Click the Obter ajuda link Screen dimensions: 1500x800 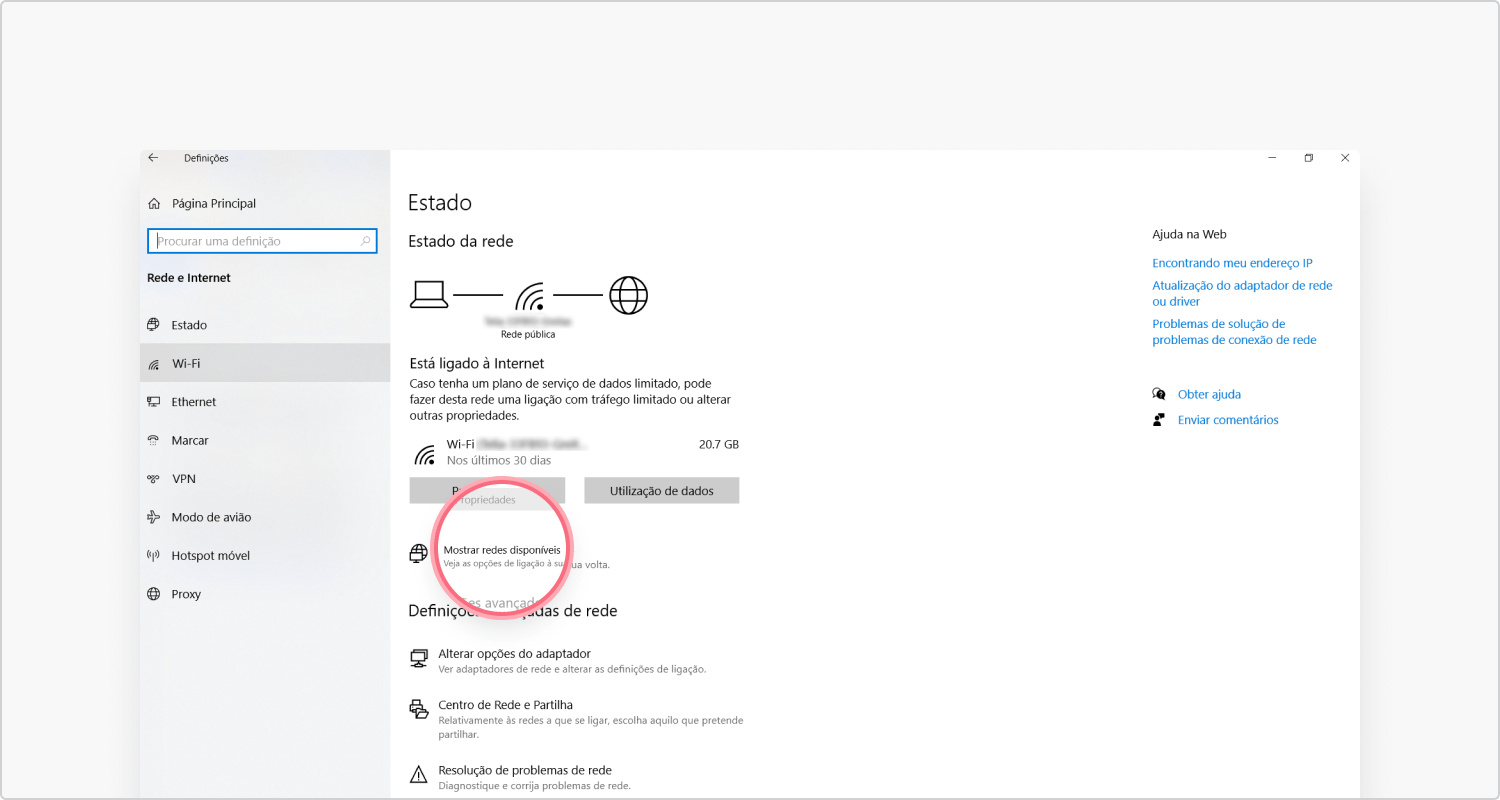point(1209,395)
